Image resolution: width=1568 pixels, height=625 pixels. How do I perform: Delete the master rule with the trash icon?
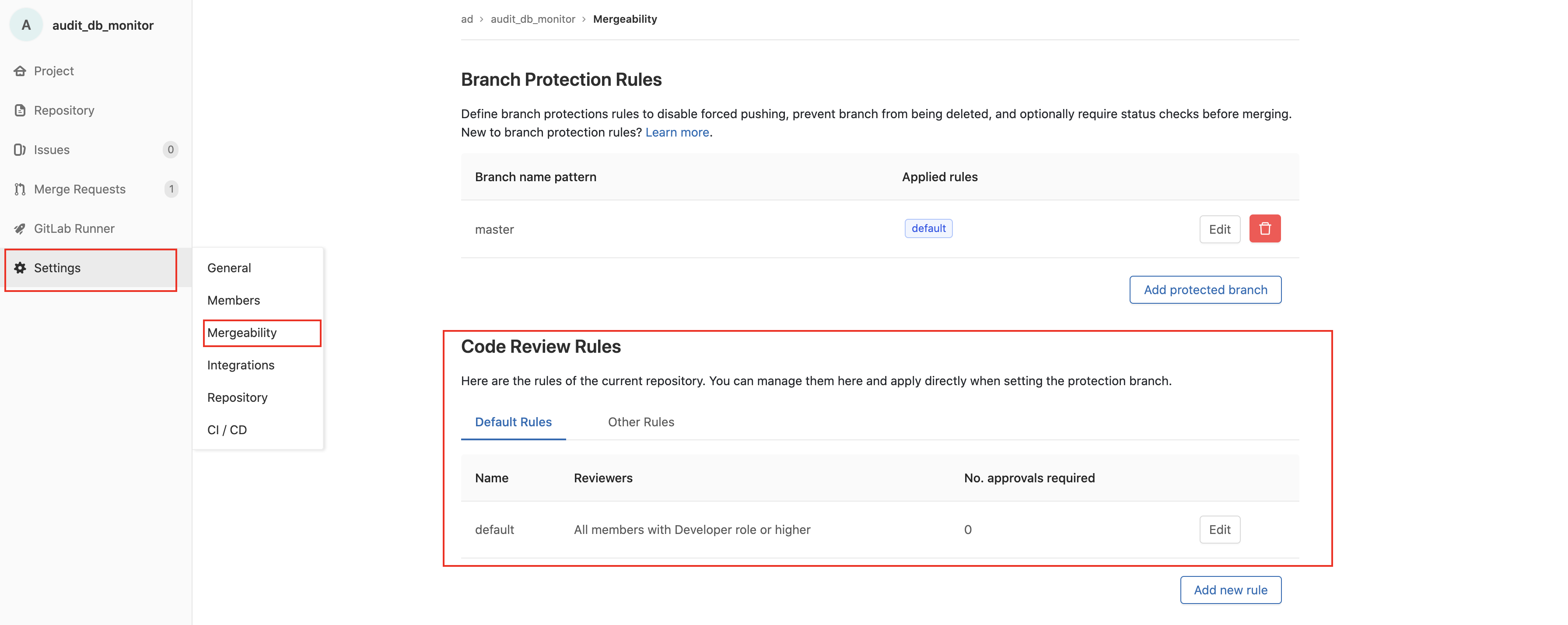coord(1266,228)
